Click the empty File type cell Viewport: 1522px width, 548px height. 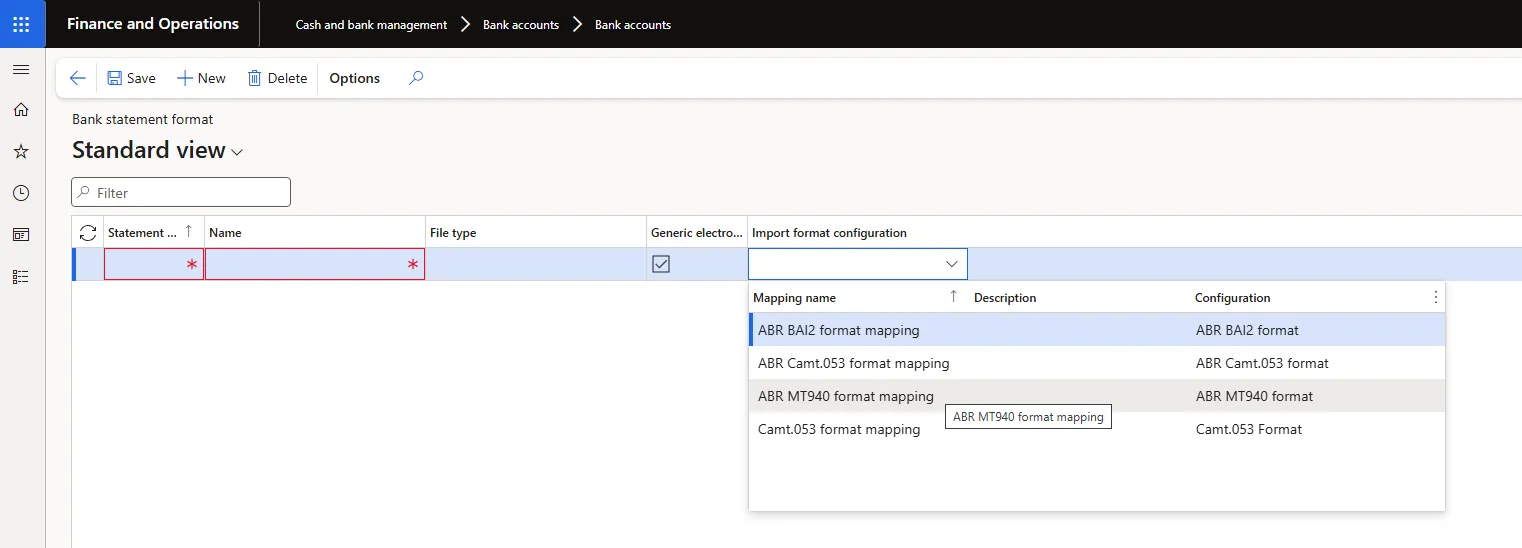click(536, 264)
